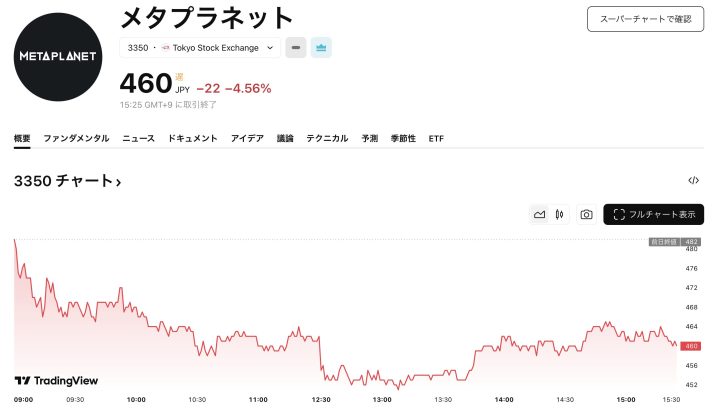Click the red 460 current price label
Image resolution: width=720 pixels, height=414 pixels.
[x=690, y=346]
